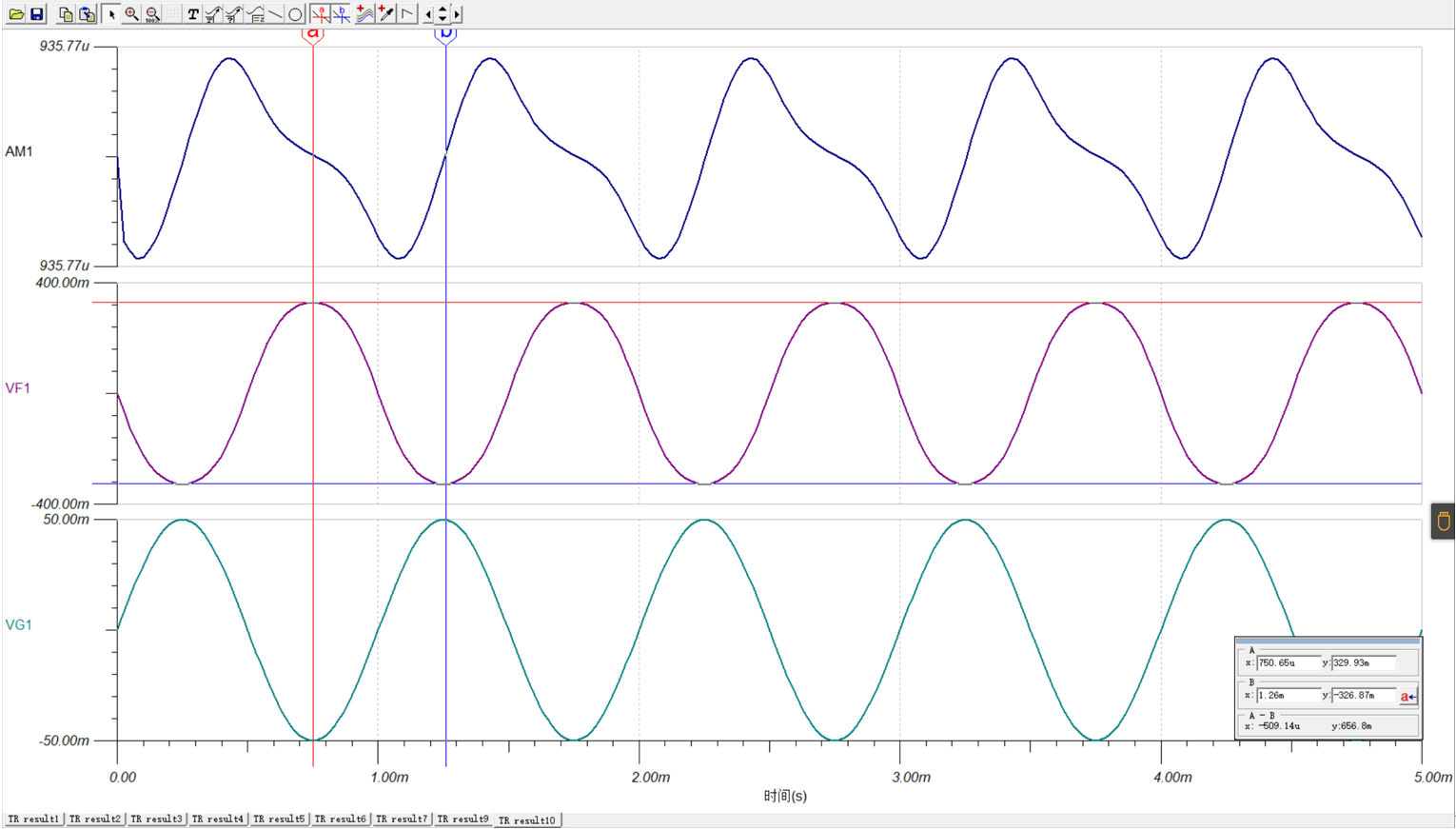Click the left arrow in toolbar
The image size is (1456, 829).
(427, 14)
